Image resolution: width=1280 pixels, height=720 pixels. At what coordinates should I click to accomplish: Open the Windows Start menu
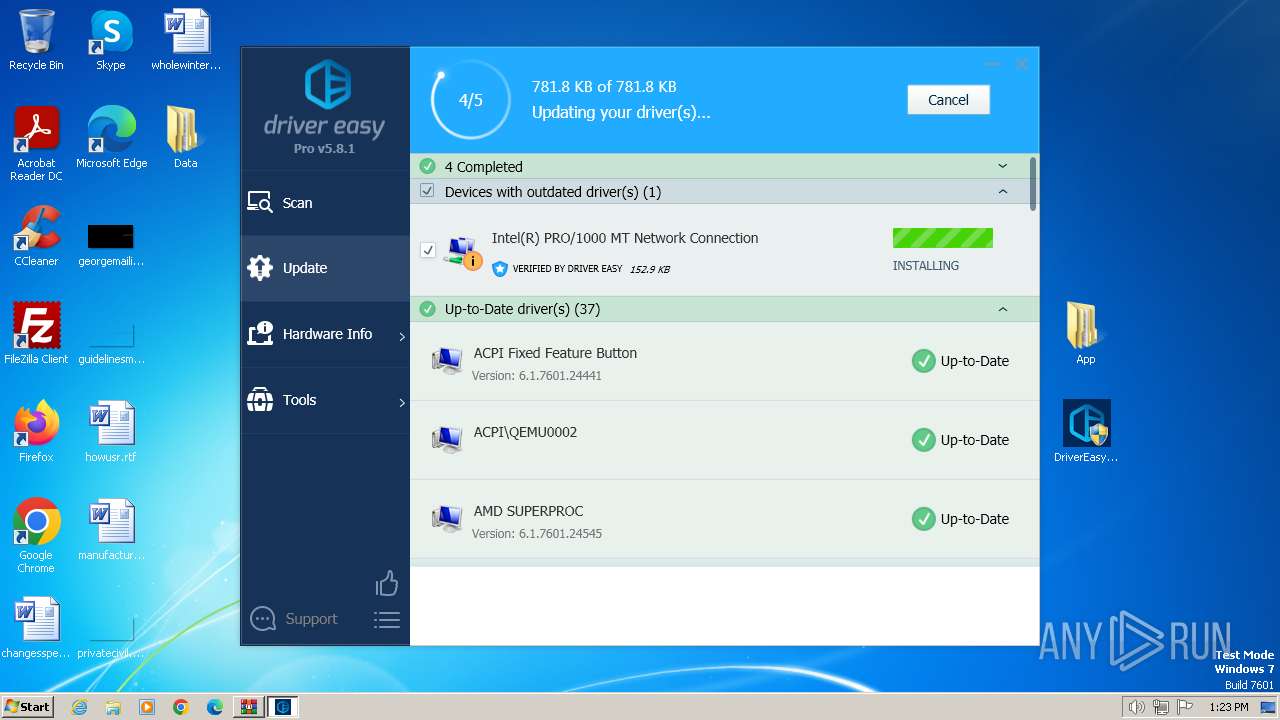coord(28,706)
